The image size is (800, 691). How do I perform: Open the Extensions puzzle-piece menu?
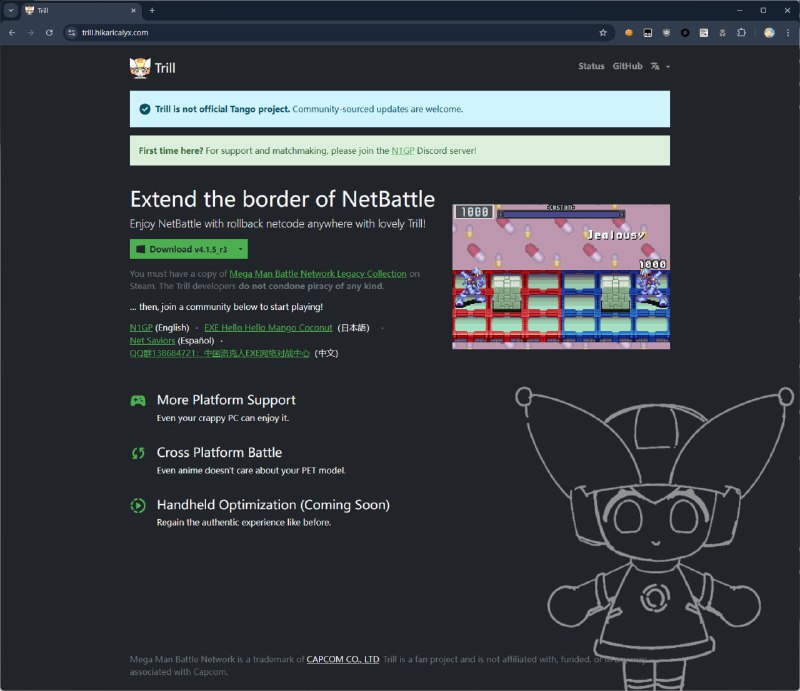point(741,33)
